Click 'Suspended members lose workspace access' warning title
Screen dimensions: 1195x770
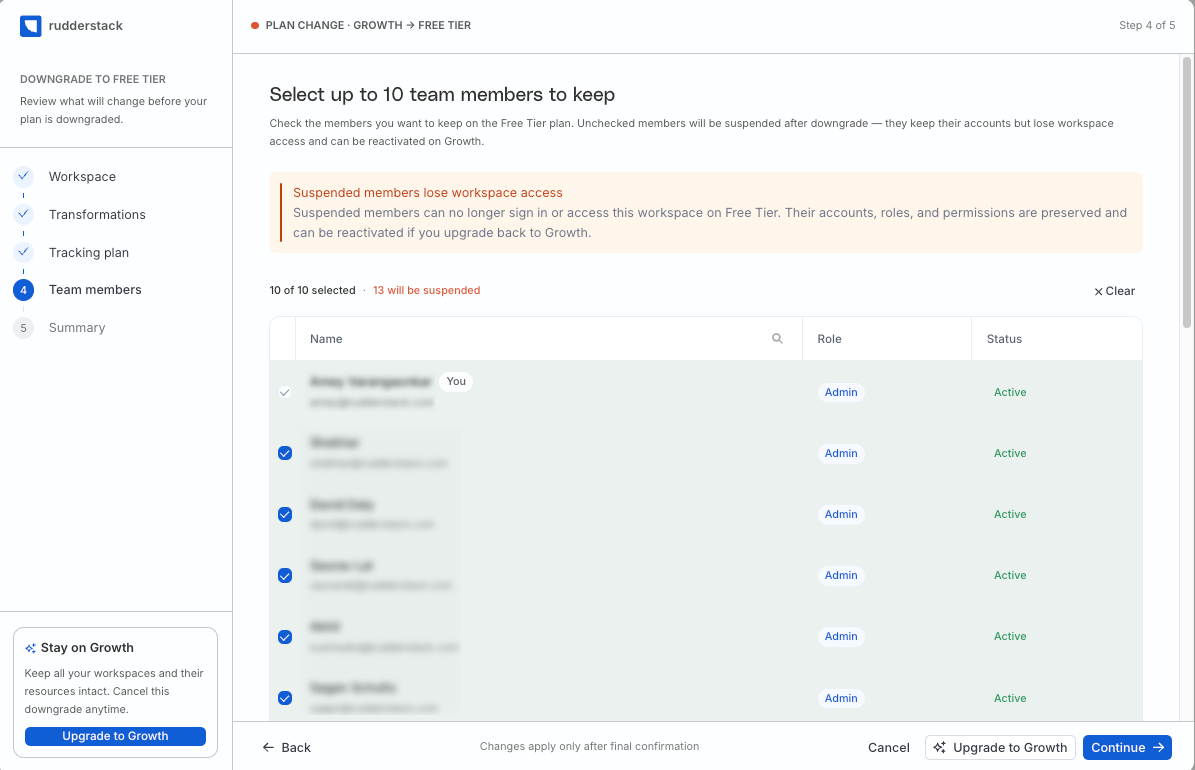[x=428, y=193]
